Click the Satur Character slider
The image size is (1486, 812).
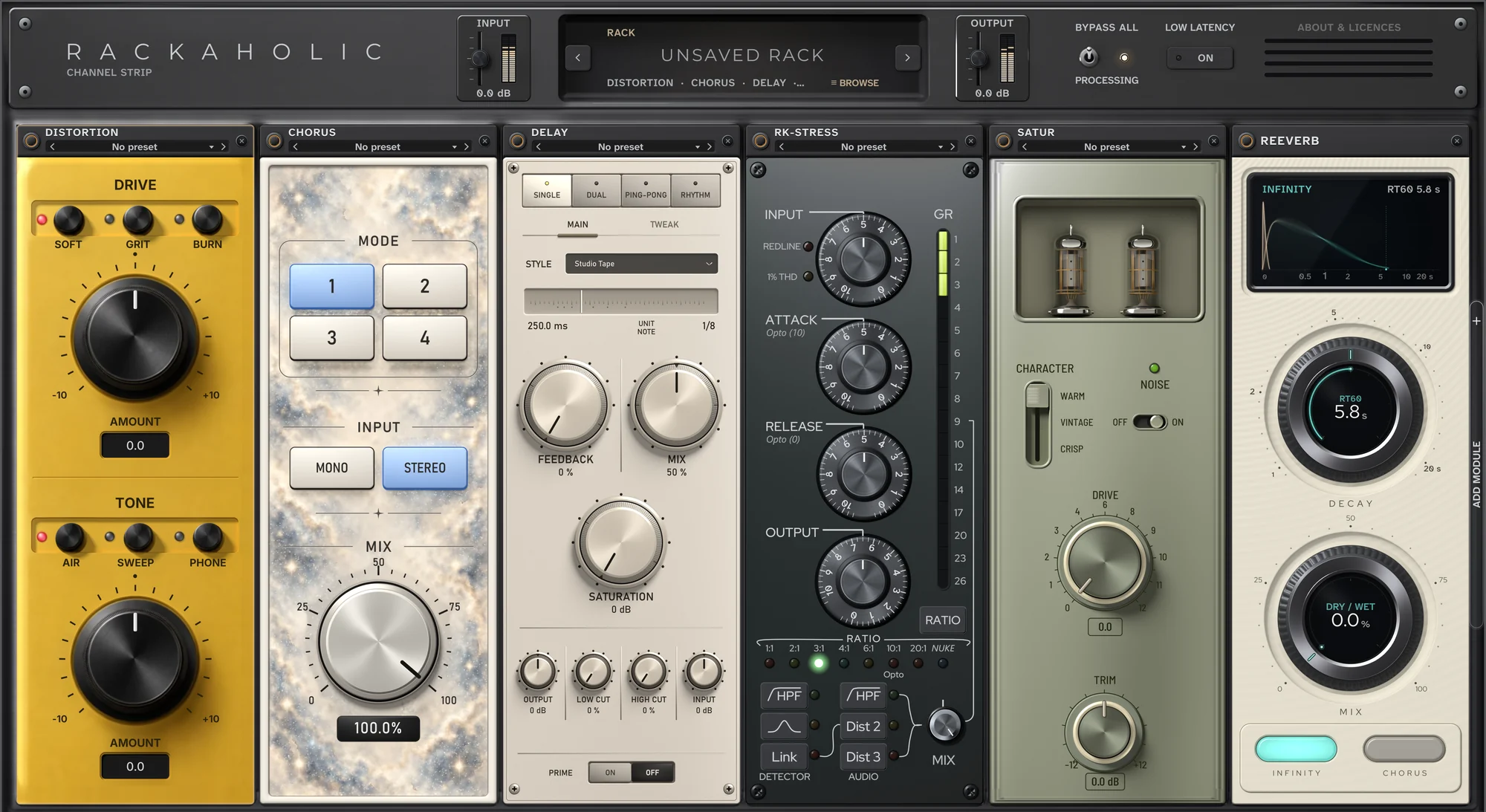click(1036, 424)
